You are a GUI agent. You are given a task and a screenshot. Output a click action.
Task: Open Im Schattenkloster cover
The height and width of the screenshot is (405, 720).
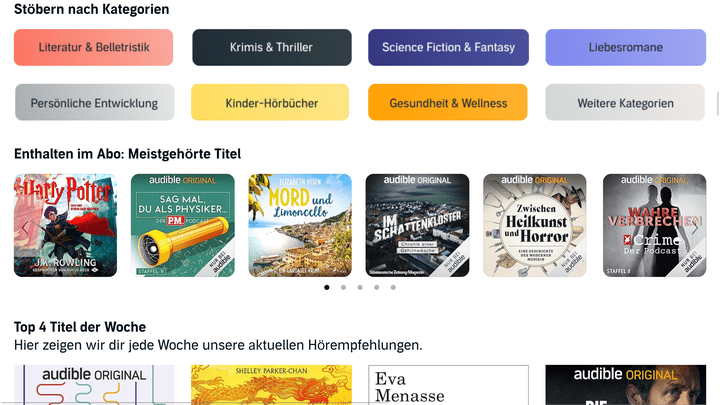coord(417,225)
